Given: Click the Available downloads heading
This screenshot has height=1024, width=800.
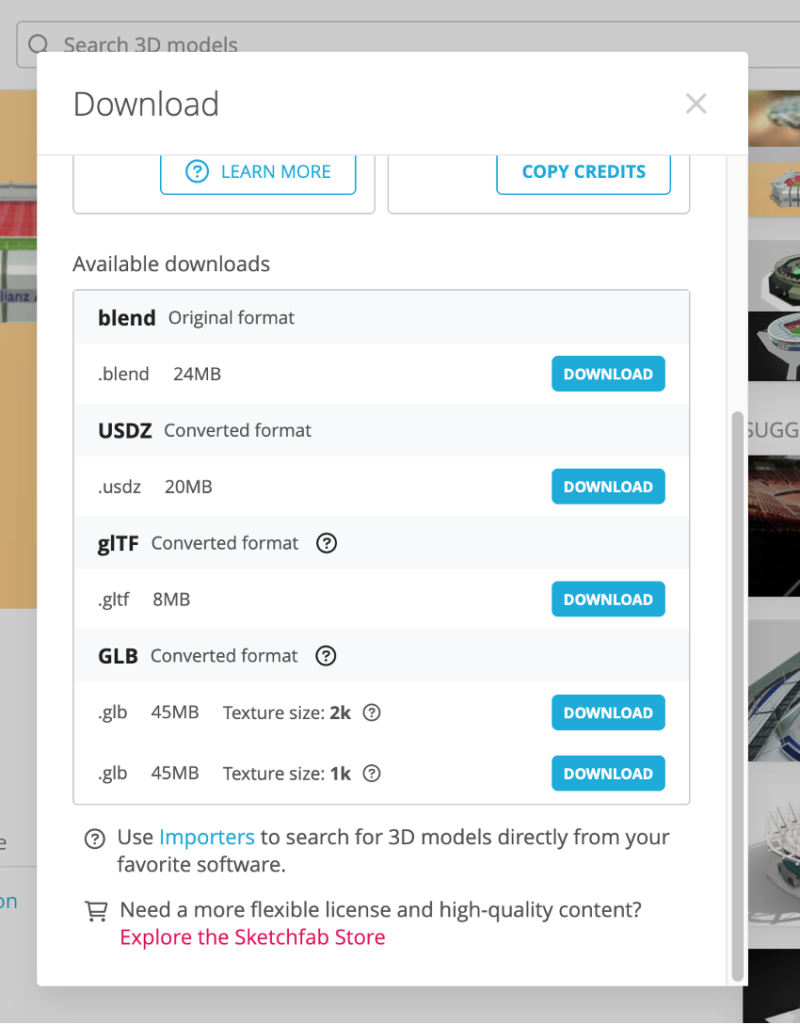Looking at the screenshot, I should (171, 264).
